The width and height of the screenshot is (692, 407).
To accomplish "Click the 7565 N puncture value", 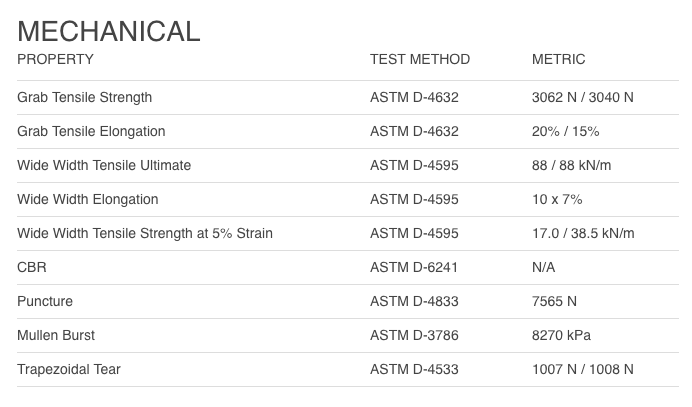I will pos(555,302).
